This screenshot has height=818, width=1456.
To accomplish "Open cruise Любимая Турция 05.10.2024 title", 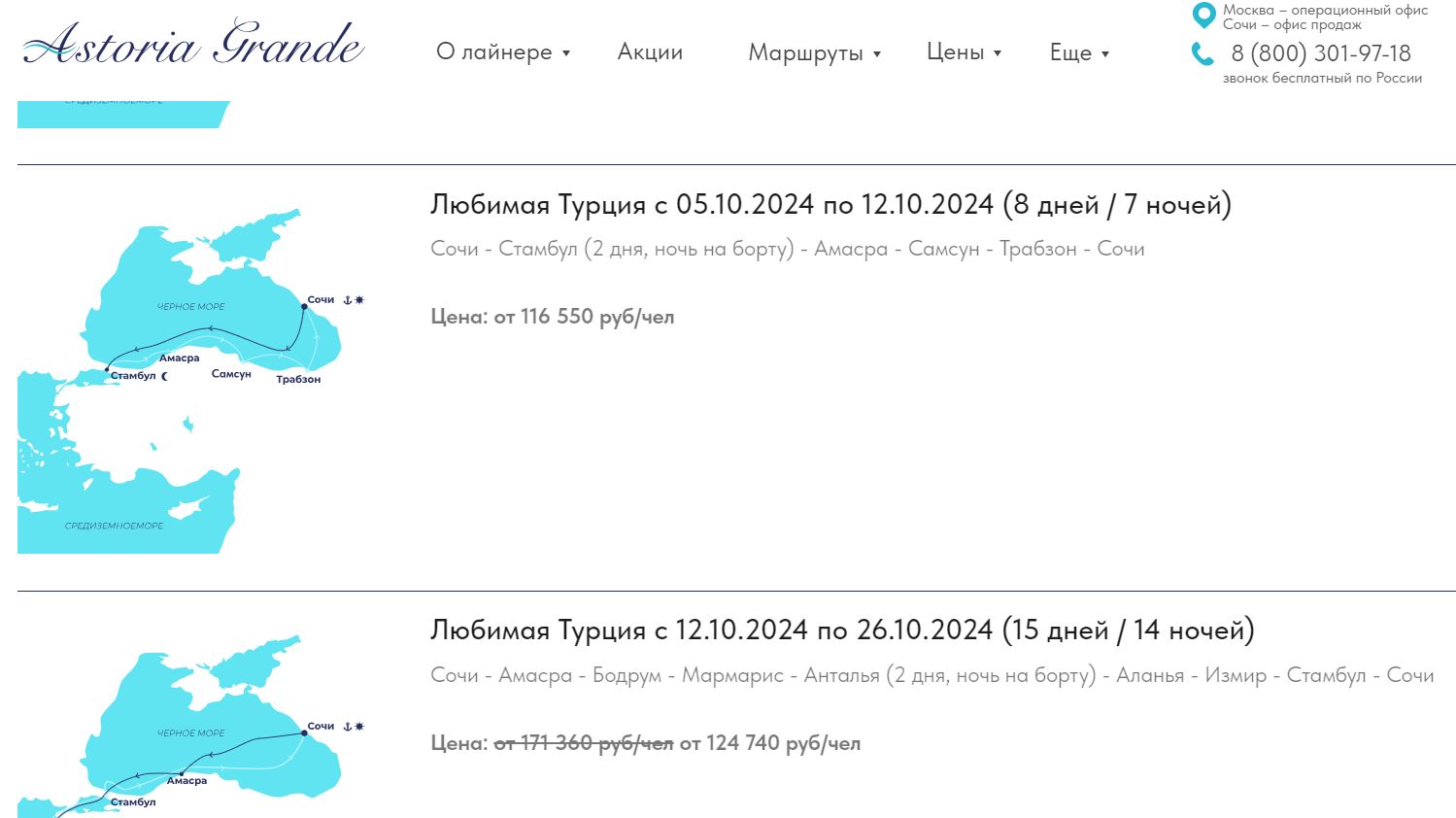I will click(x=830, y=205).
